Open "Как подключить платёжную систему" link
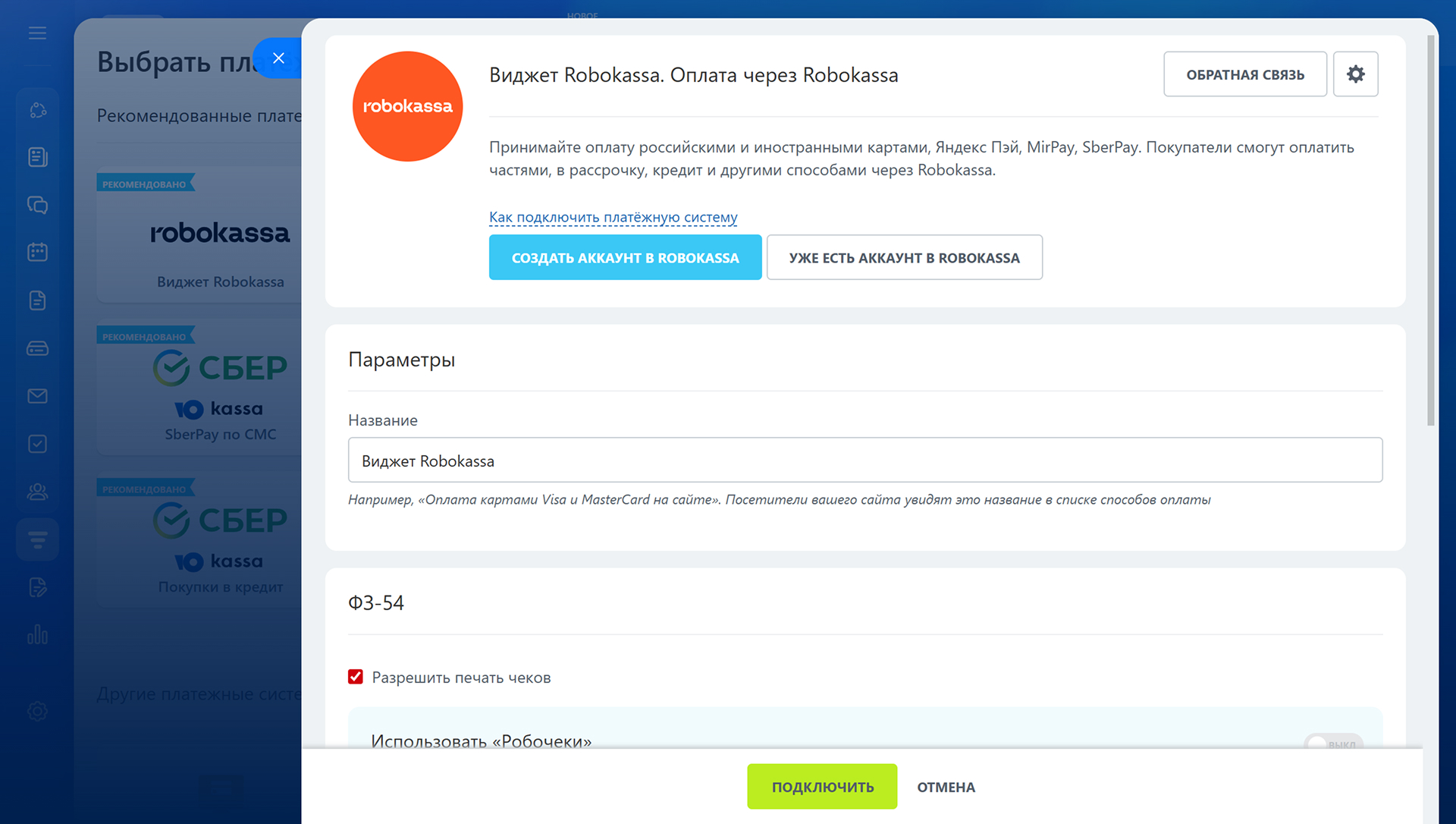Image resolution: width=1456 pixels, height=824 pixels. pos(613,217)
